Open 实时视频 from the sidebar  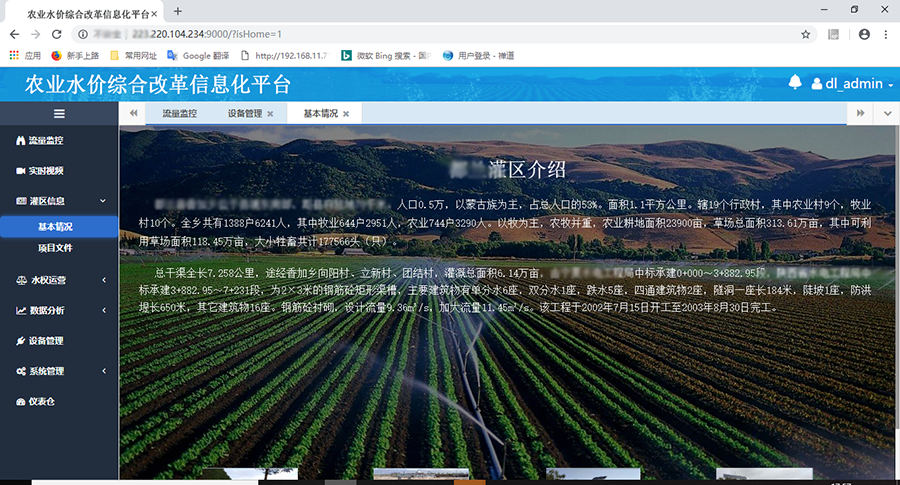pos(45,171)
